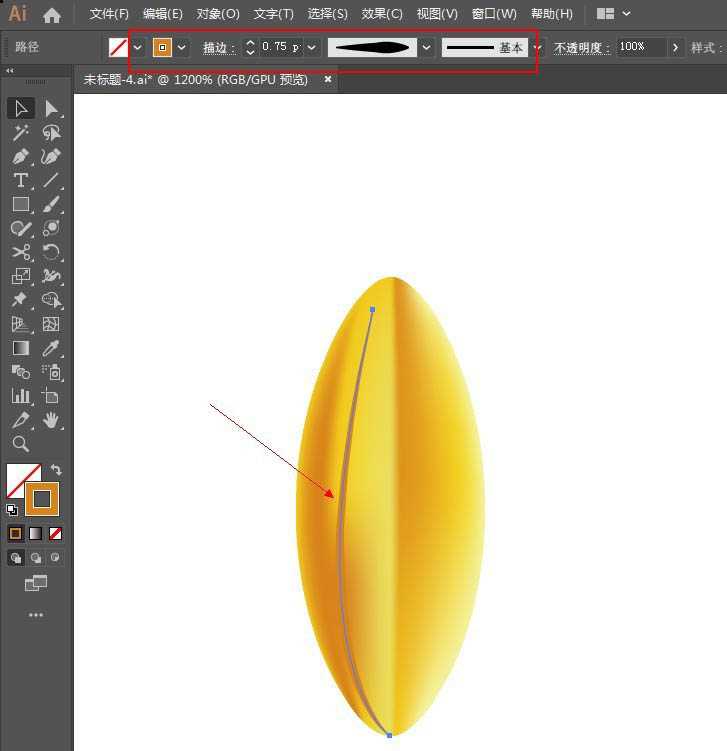The width and height of the screenshot is (727, 751).
Task: Open the 效果(C) menu
Action: [381, 14]
